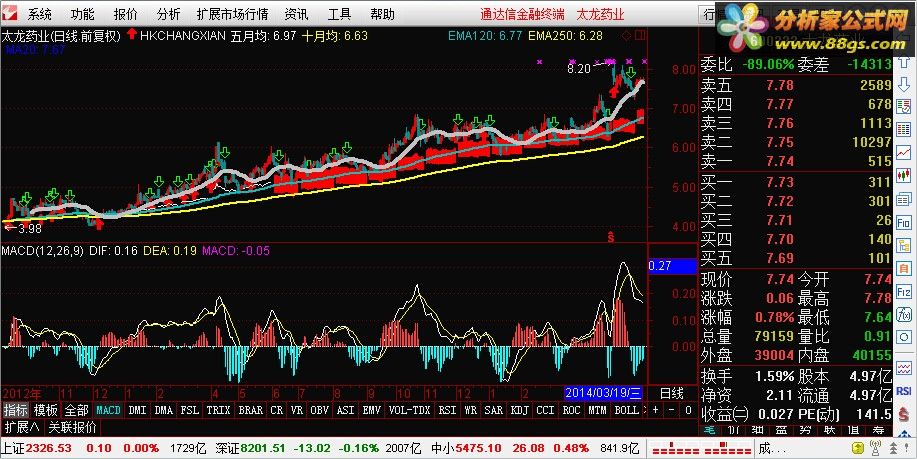
Task: Switch indicator to VOL-TDX tab
Action: (x=409, y=410)
